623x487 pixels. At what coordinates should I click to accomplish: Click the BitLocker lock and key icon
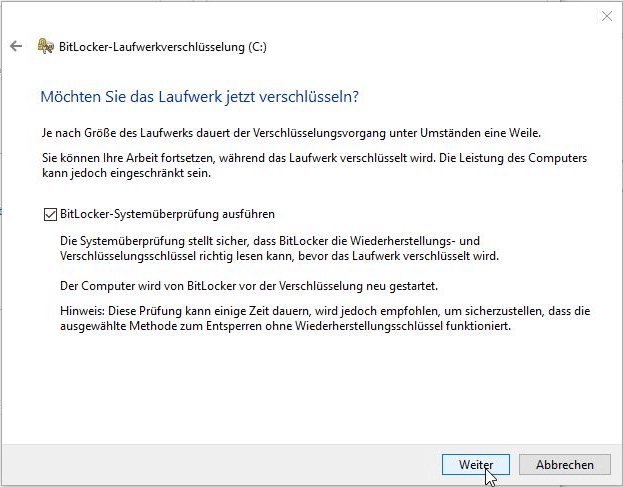[45, 46]
